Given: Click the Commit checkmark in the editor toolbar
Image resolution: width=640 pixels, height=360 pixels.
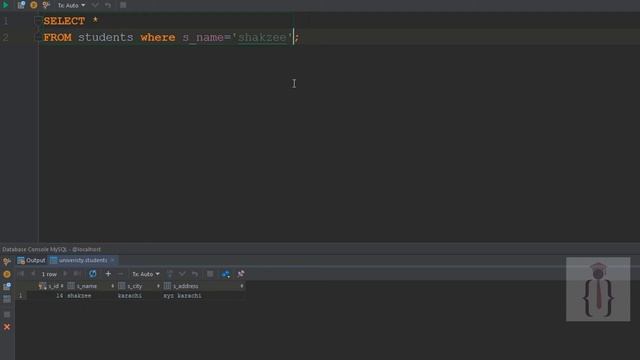Looking at the screenshot, I should click(x=95, y=5).
